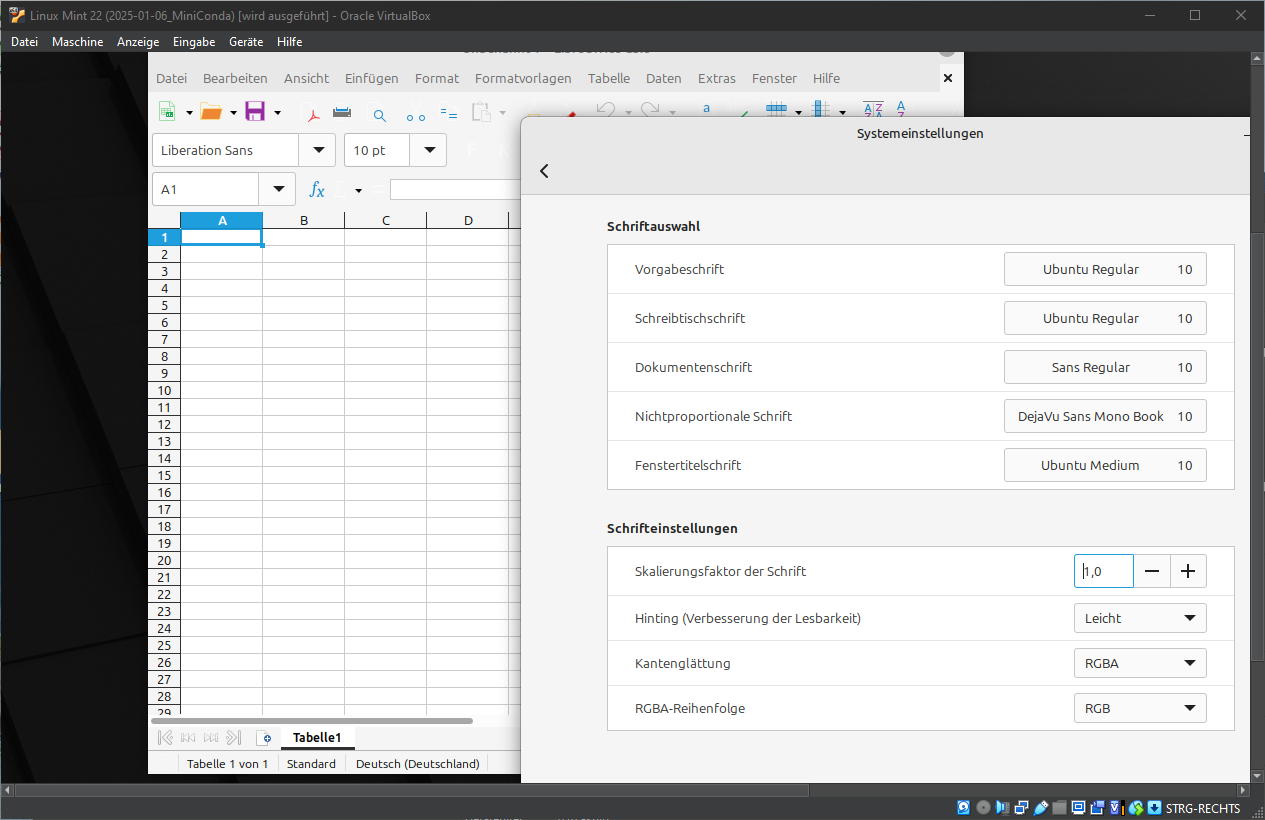Click the VirtualBox audio status icon
This screenshot has height=820, width=1265.
1003,808
